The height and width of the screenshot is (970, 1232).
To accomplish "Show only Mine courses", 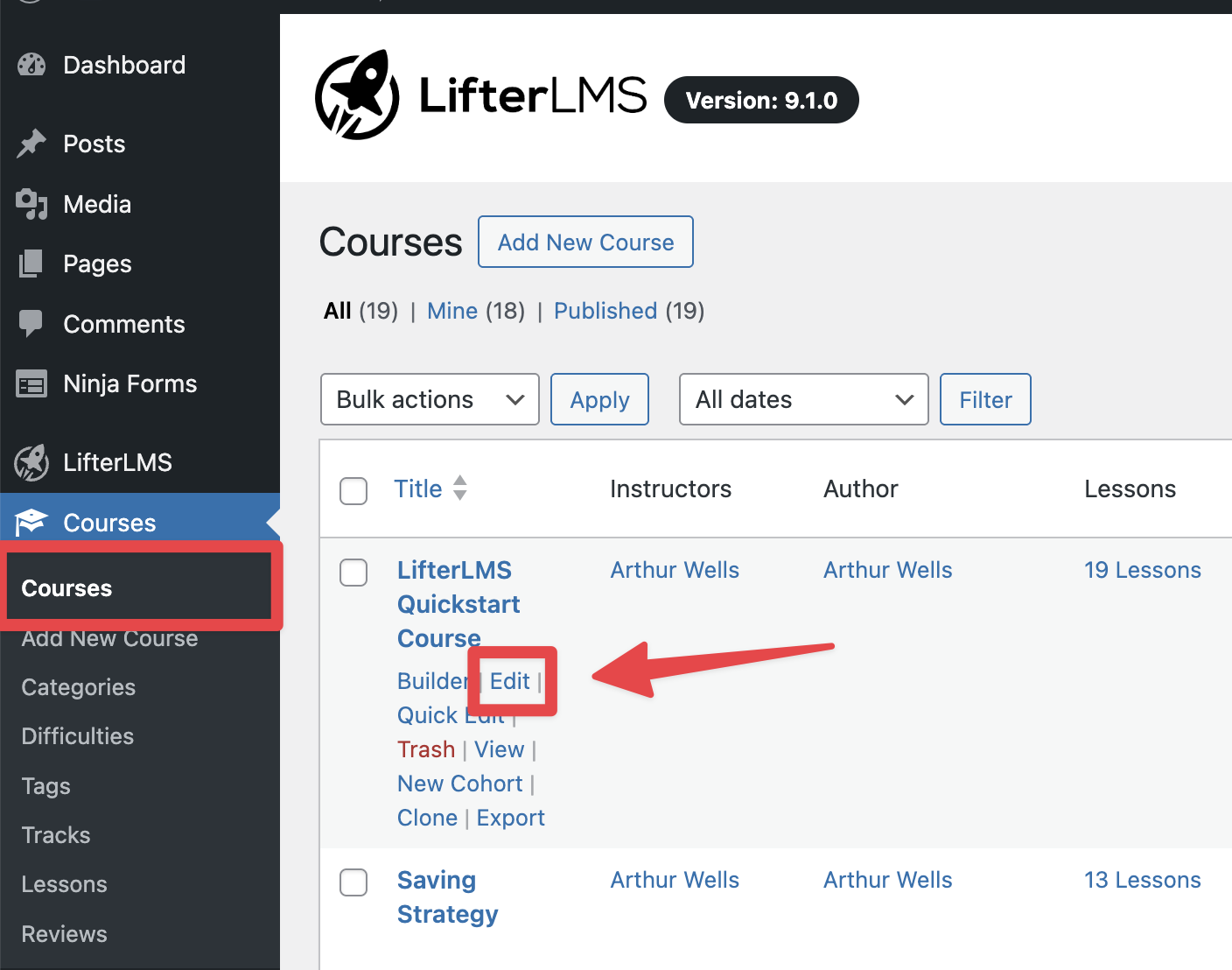I will tap(452, 311).
